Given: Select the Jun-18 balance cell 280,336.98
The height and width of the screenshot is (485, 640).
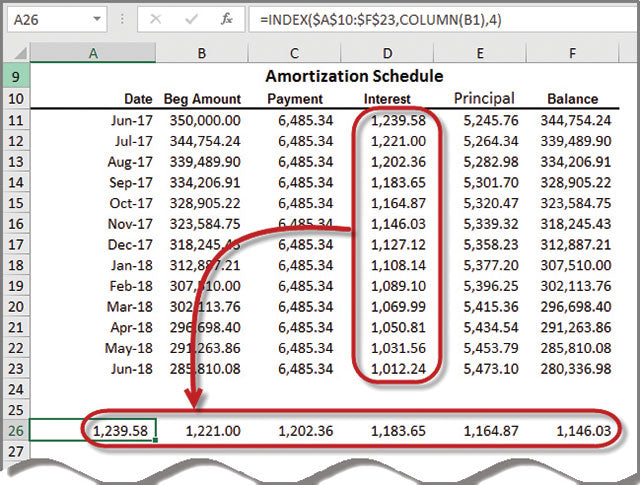Looking at the screenshot, I should pyautogui.click(x=577, y=368).
